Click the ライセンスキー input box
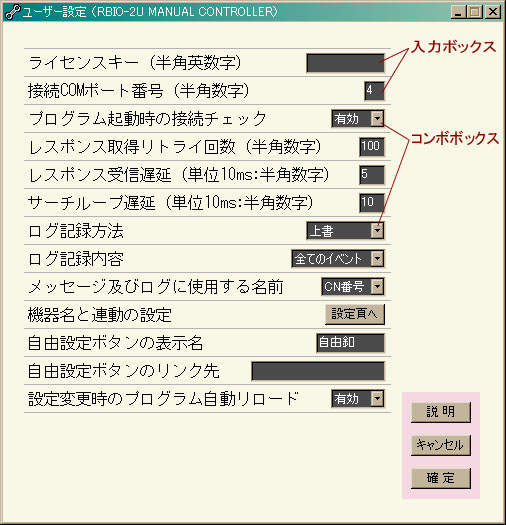 pyautogui.click(x=345, y=63)
